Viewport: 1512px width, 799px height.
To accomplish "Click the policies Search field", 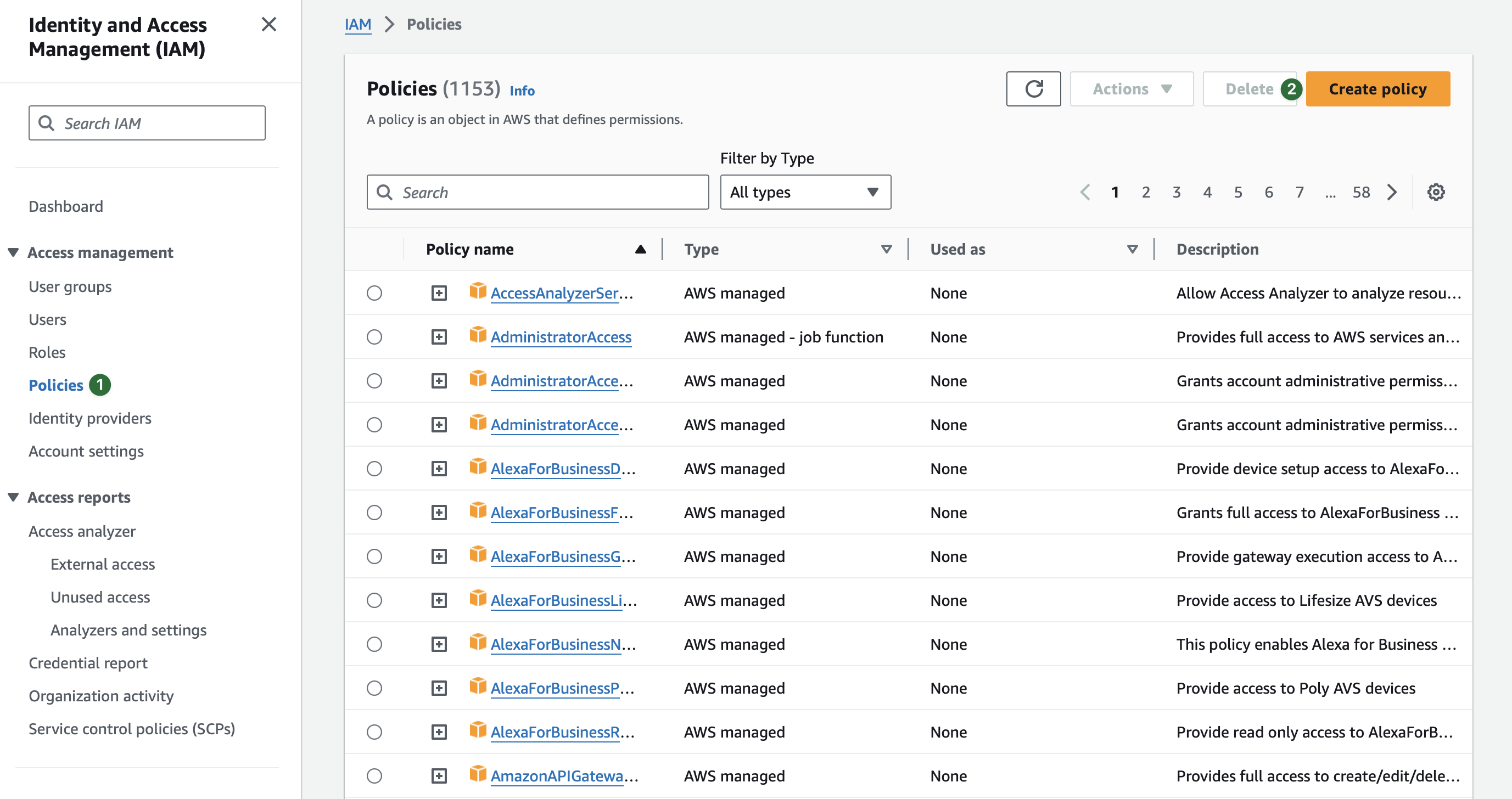I will pos(537,193).
